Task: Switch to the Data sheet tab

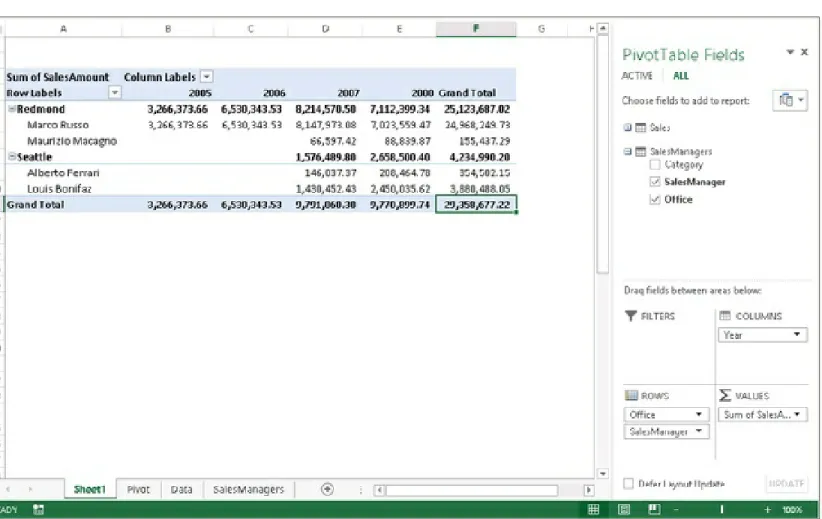Action: pyautogui.click(x=181, y=489)
